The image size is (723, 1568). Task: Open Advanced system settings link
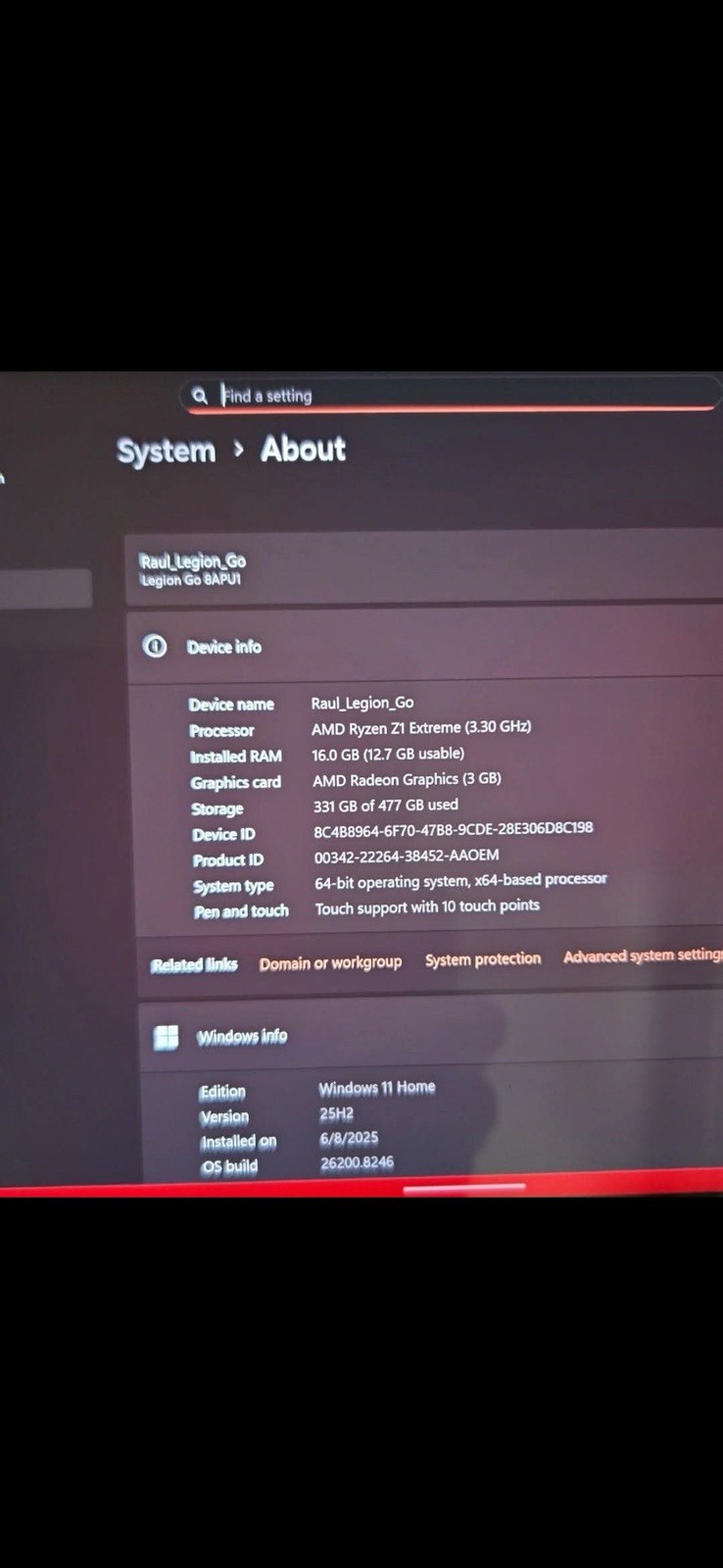click(x=643, y=955)
